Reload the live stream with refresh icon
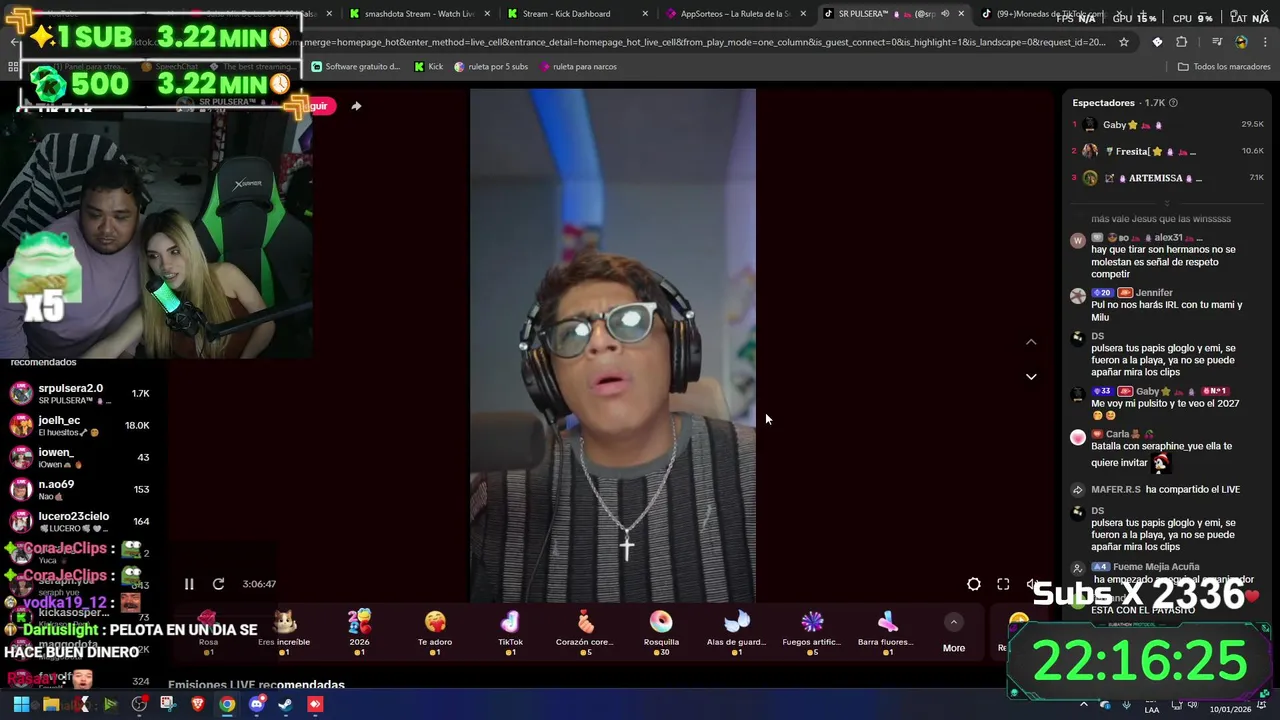Viewport: 1280px width, 720px height. click(x=218, y=584)
